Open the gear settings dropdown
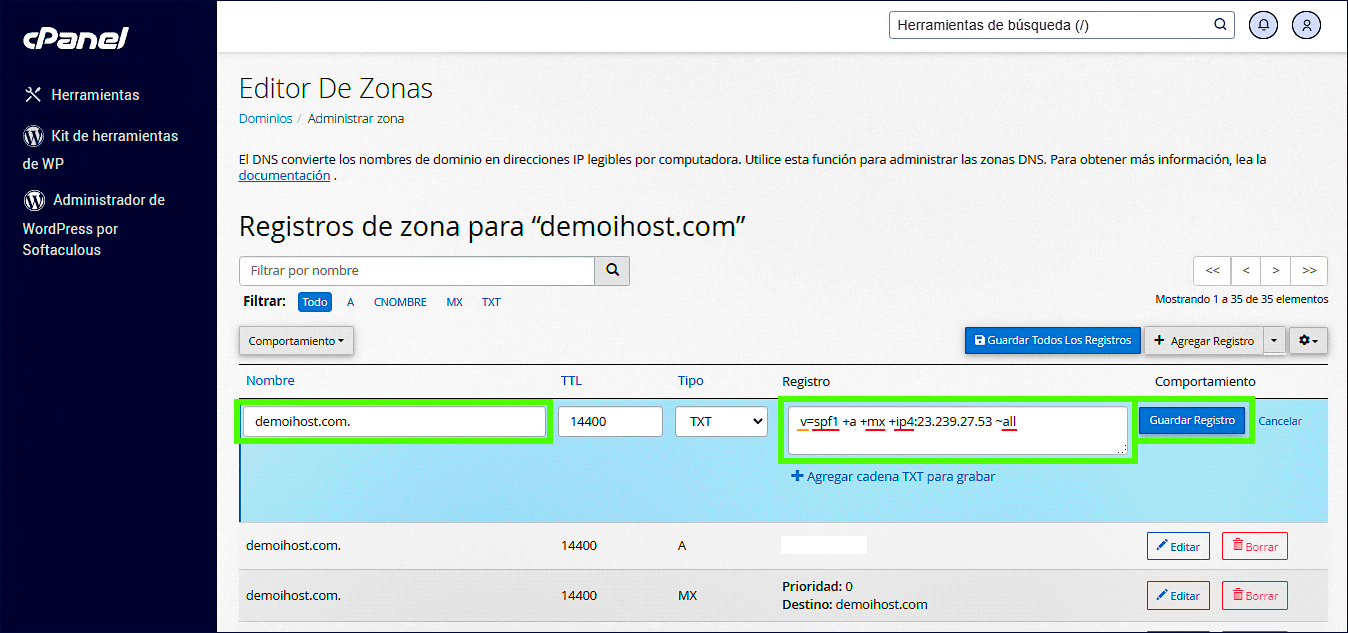This screenshot has width=1348, height=633. [x=1308, y=341]
